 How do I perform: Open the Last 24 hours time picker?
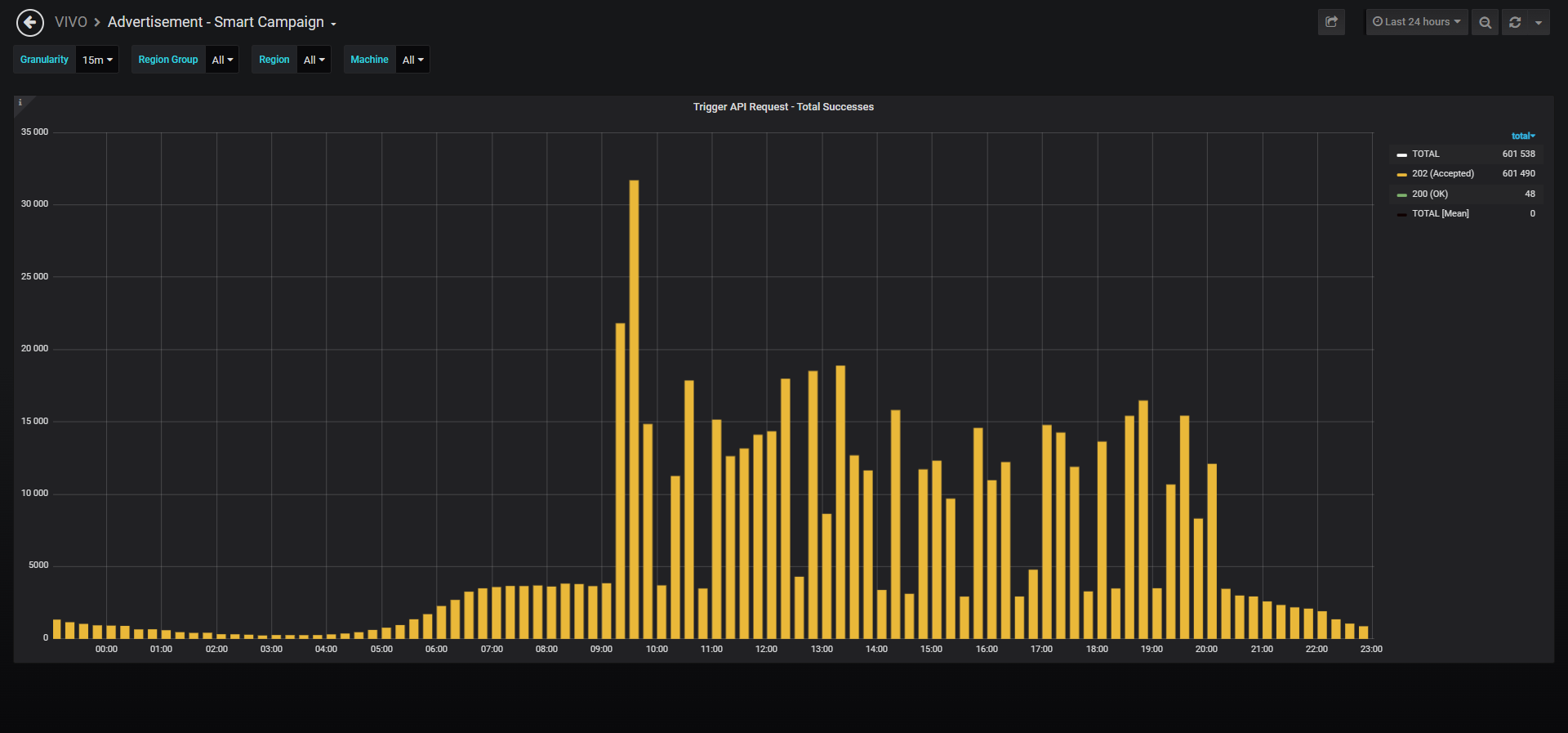click(1417, 22)
